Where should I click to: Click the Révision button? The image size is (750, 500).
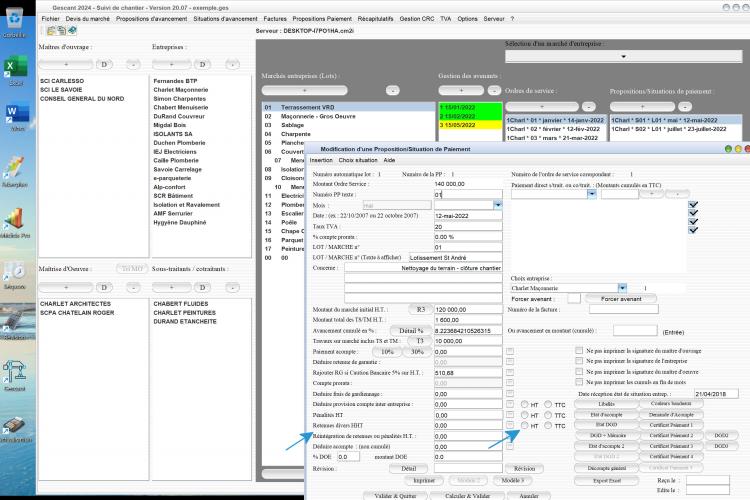click(x=525, y=468)
